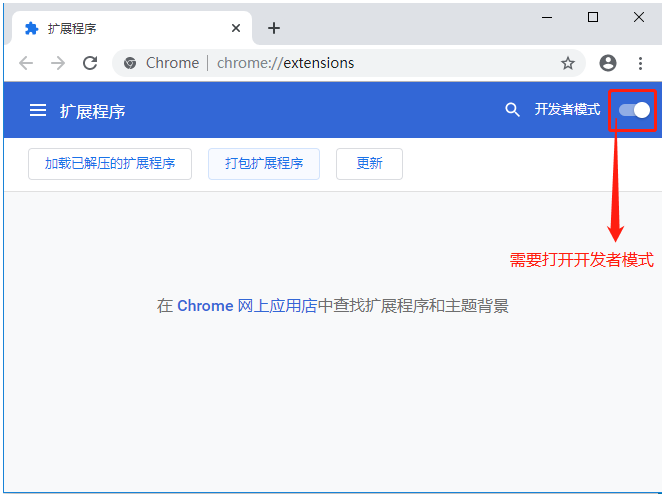
Task: Open a new tab with plus button
Action: pos(274,28)
